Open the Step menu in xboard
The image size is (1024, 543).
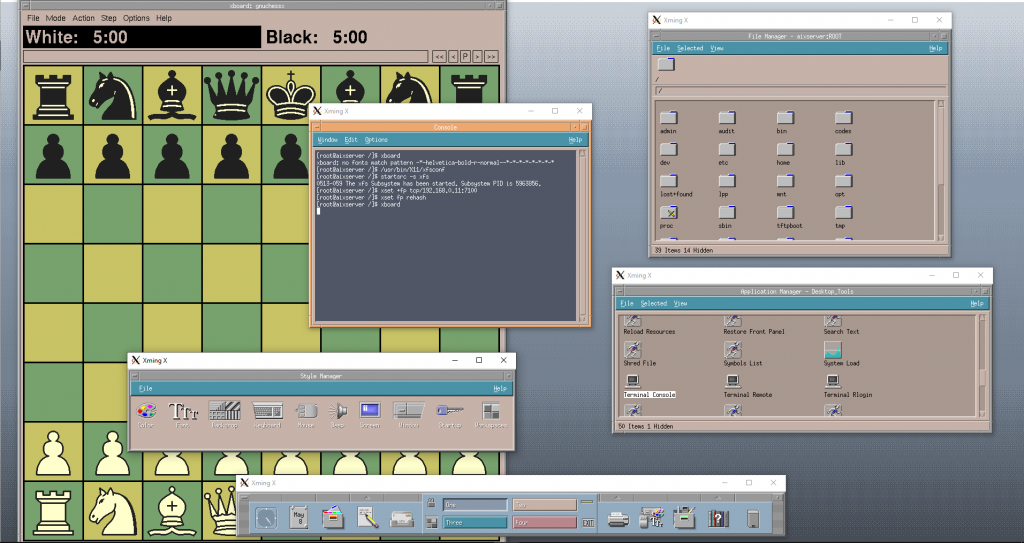pyautogui.click(x=109, y=18)
